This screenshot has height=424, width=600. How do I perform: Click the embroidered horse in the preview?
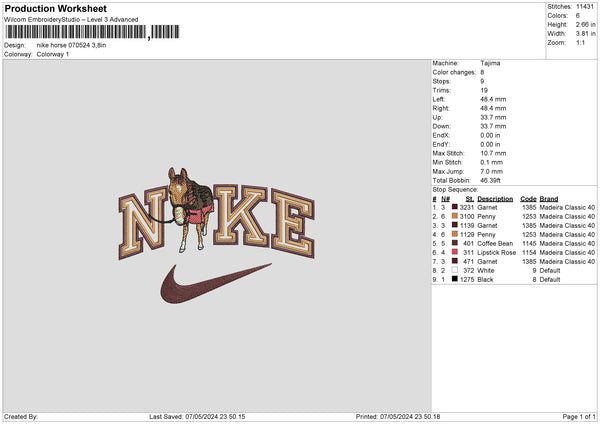click(x=191, y=210)
